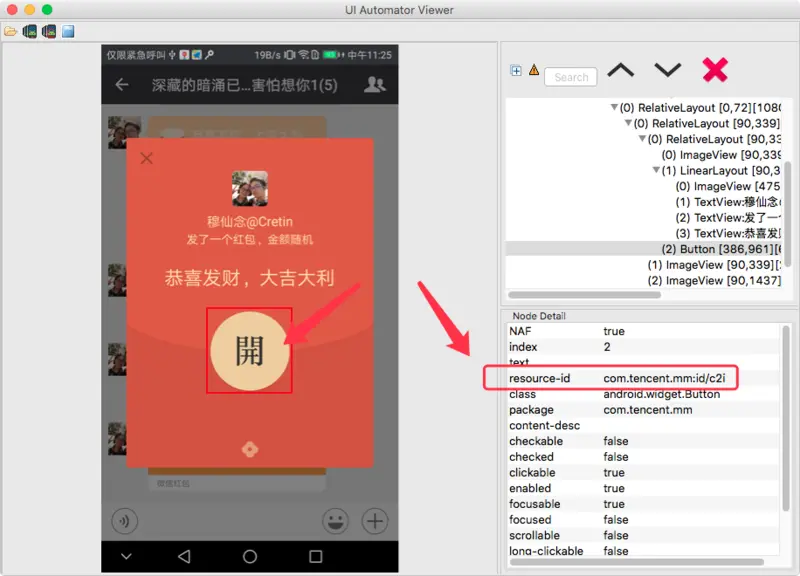This screenshot has height=576, width=800.
Task: Tap the voice input icon in the chat bar
Action: [124, 521]
